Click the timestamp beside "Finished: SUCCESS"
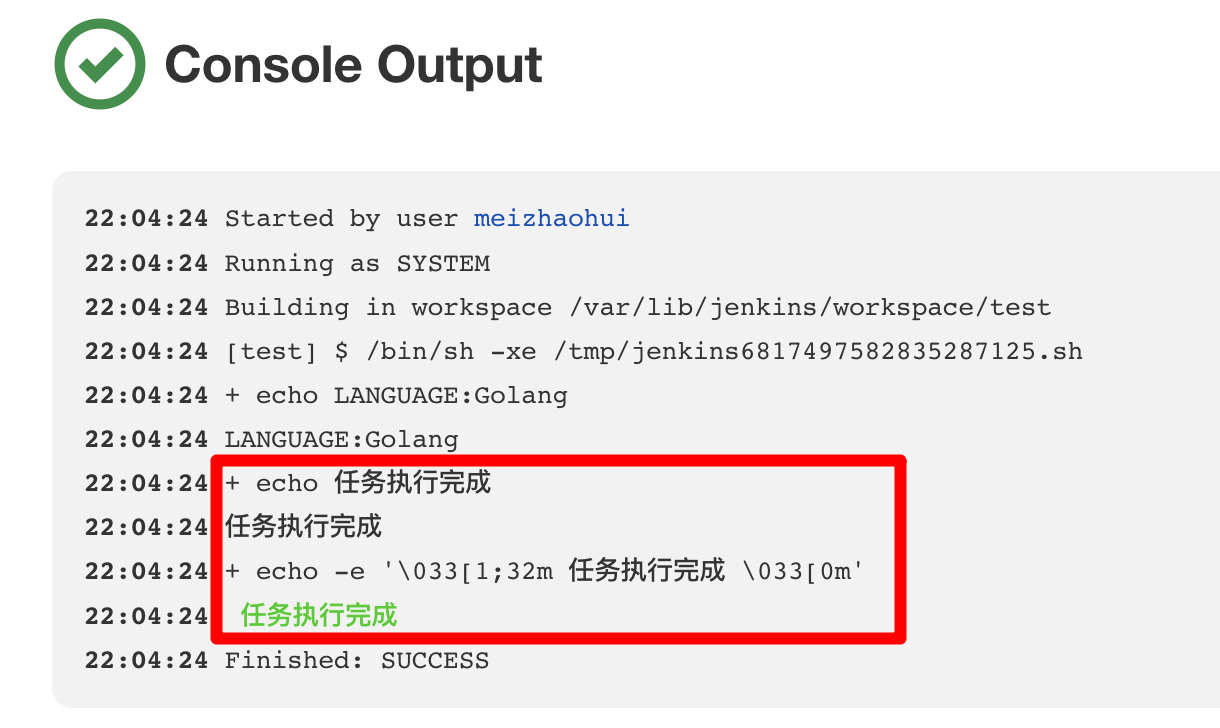The image size is (1220, 728). (x=146, y=661)
